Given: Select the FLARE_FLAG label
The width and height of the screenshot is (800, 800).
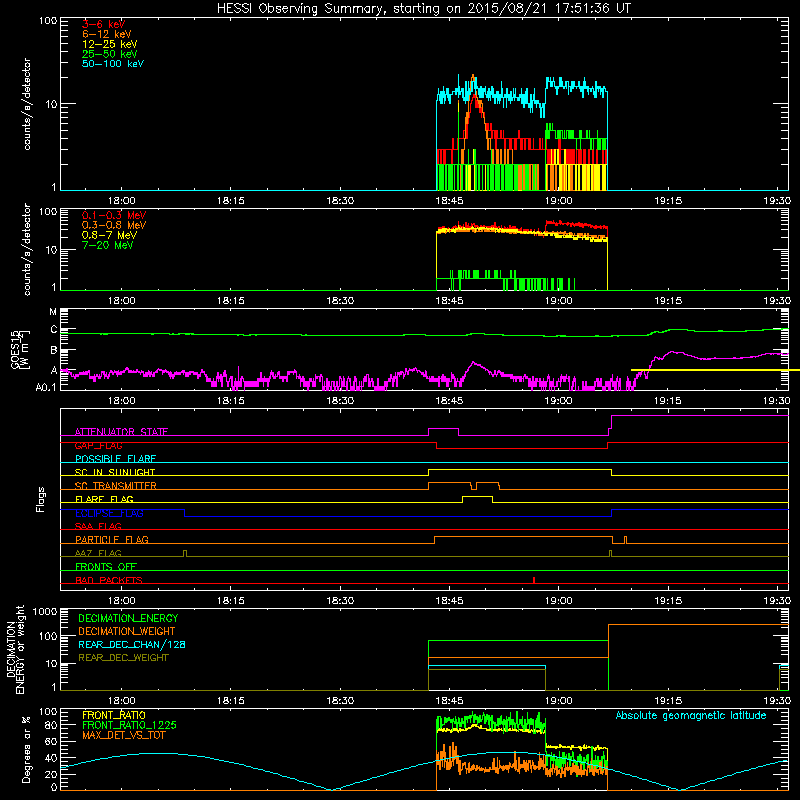Looking at the screenshot, I should tap(104, 499).
